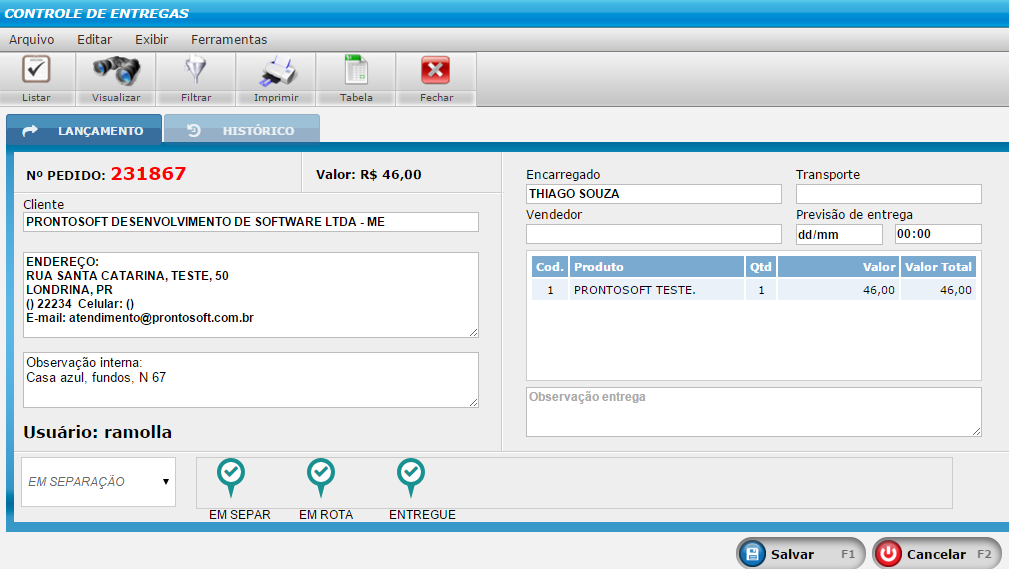Screen dimensions: 1009x569
Task: Expand the EM SEPARAÇÃO status dropdown
Action: pyautogui.click(x=98, y=481)
